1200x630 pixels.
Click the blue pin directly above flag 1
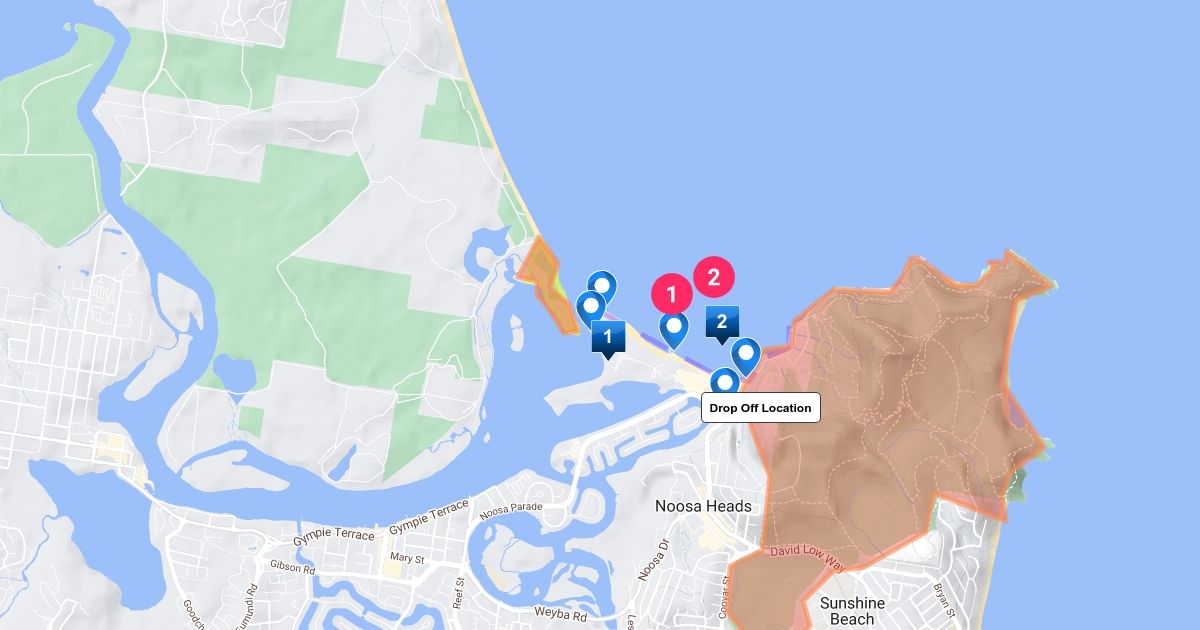click(x=590, y=307)
